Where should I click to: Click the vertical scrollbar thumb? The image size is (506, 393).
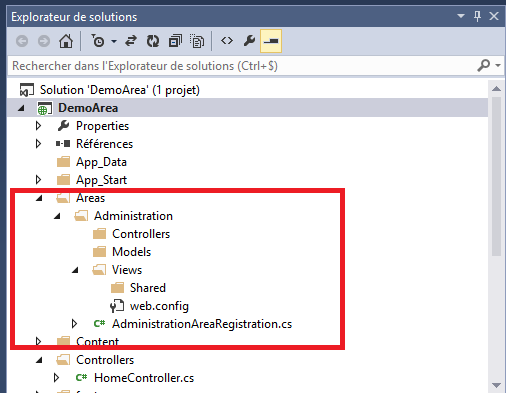[496, 176]
